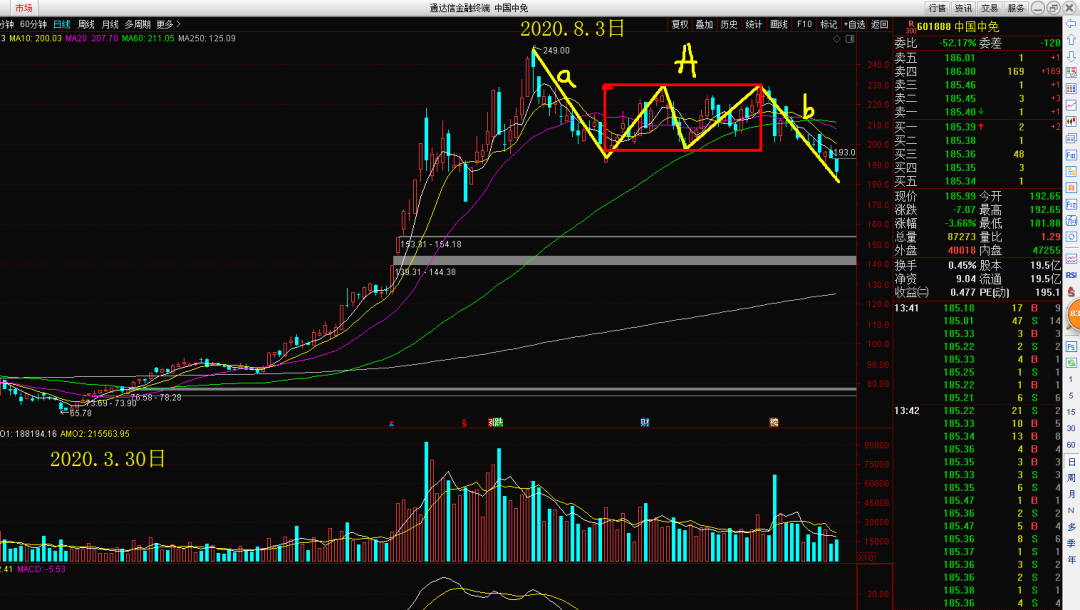Open the 服务 service menu
Screen dimensions: 1080x610
(1016, 8)
